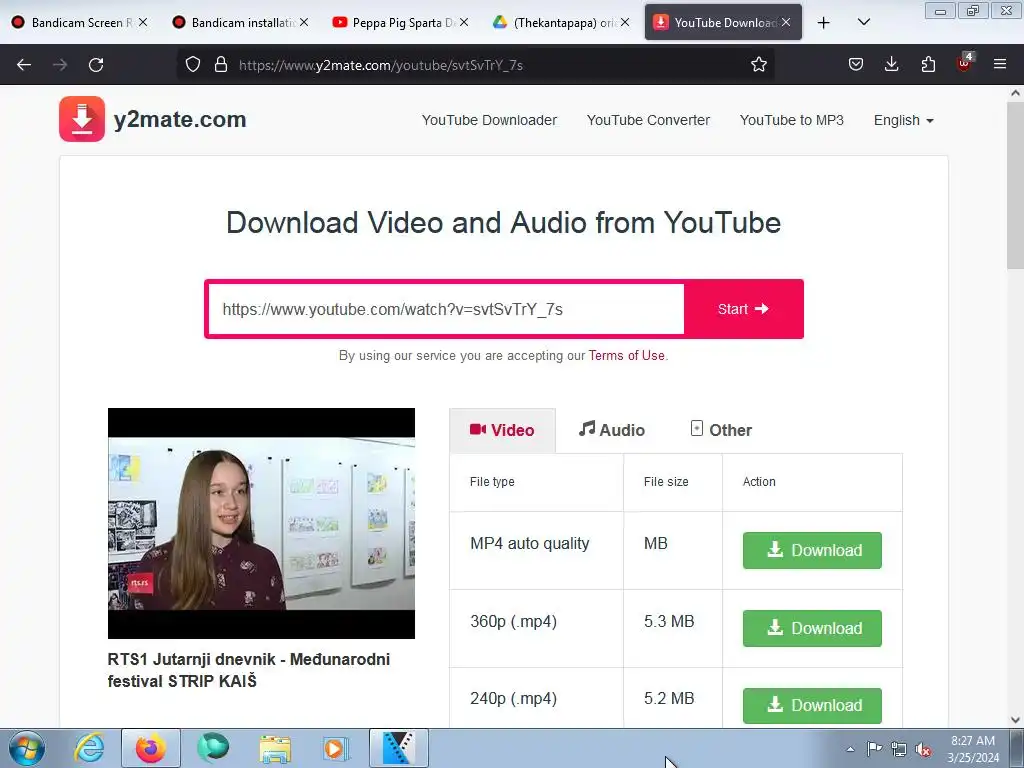Expand the English language dropdown
This screenshot has height=768, width=1024.
904,120
